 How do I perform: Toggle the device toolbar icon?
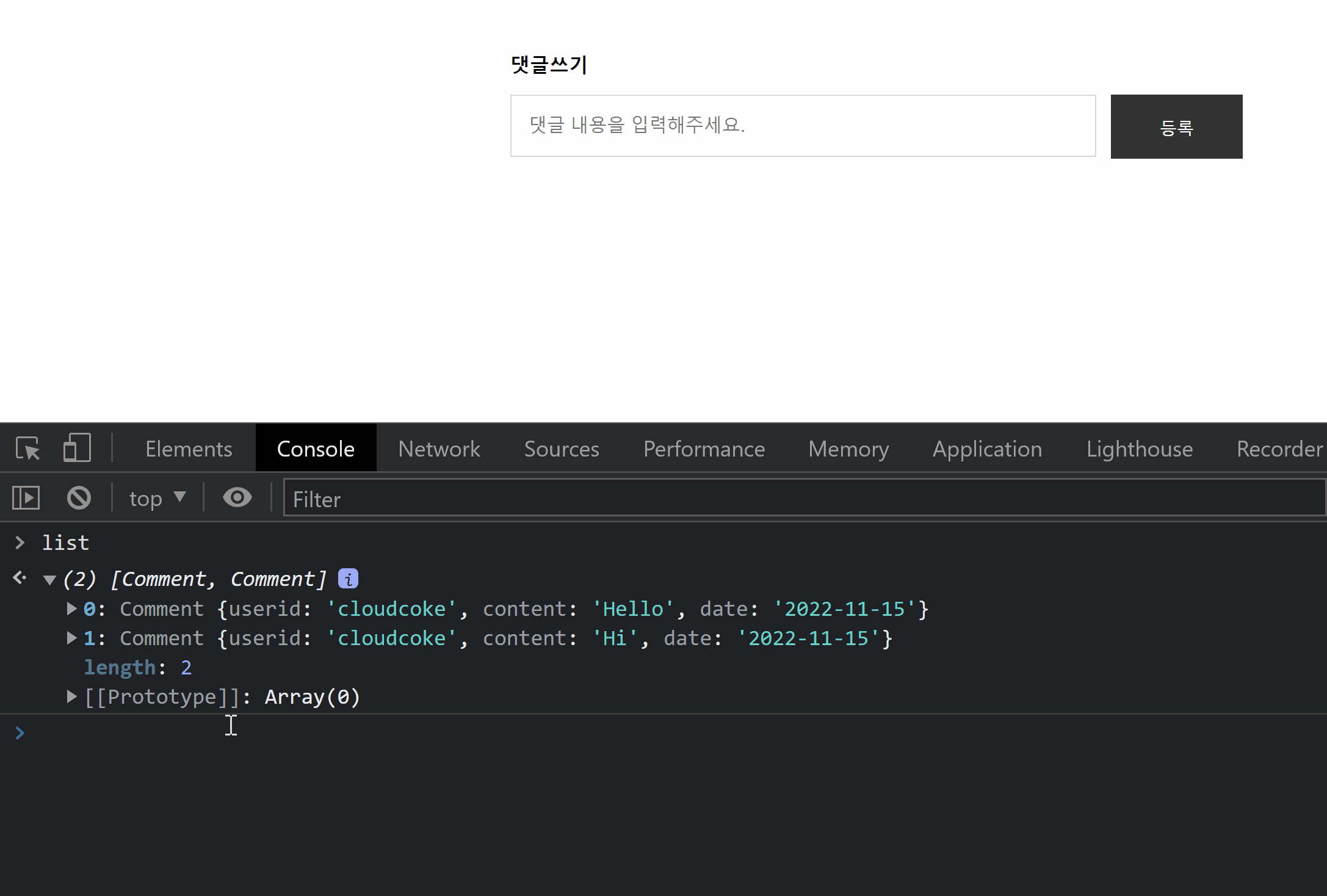[77, 449]
